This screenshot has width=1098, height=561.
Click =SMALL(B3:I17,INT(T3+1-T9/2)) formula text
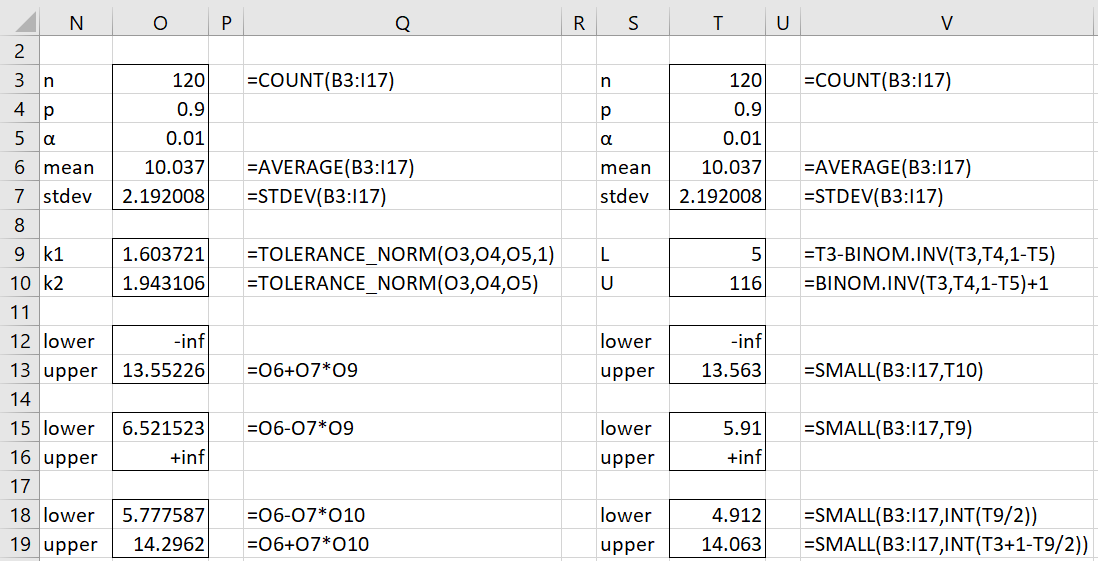coord(945,545)
